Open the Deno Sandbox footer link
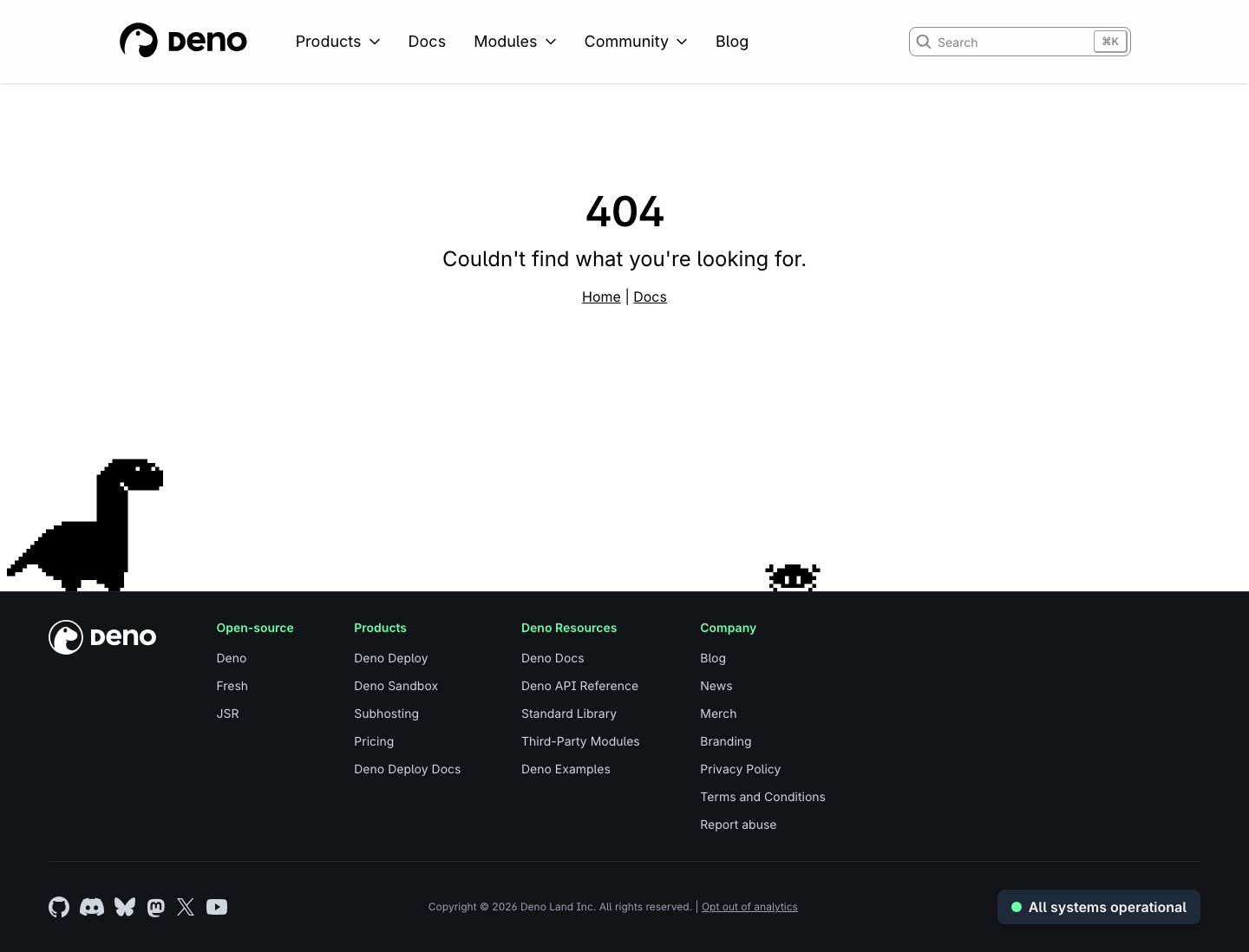This screenshot has width=1249, height=952. click(396, 686)
